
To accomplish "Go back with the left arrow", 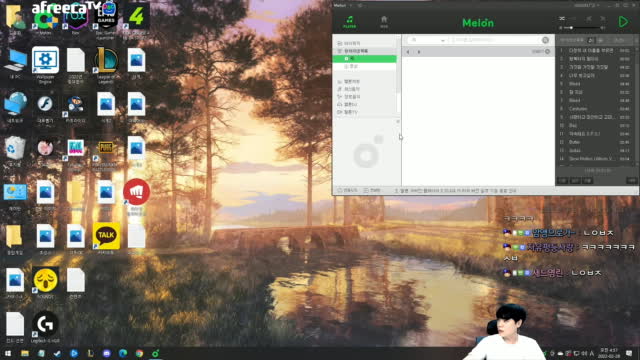I will 408,52.
